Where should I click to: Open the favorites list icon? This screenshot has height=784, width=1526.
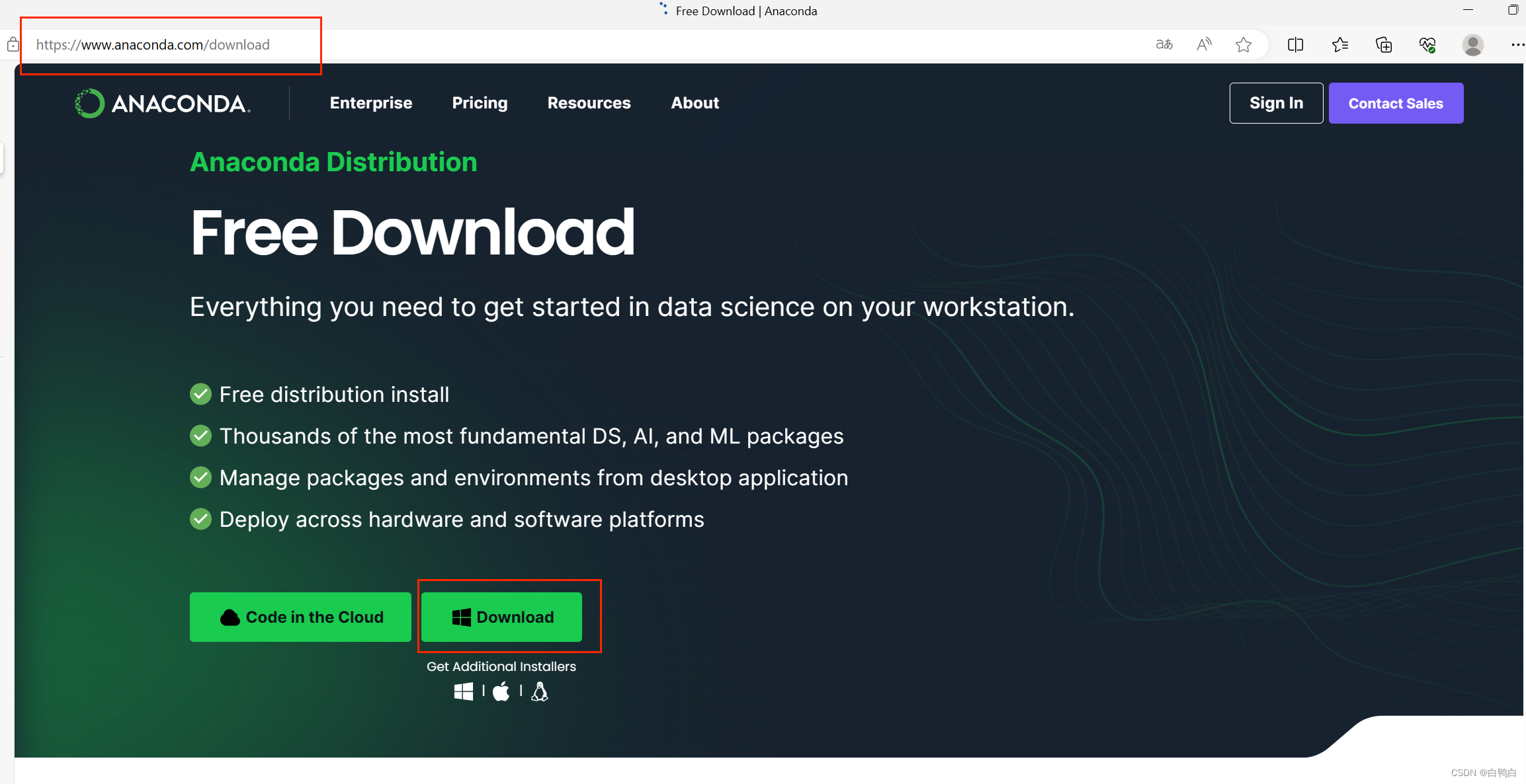(1340, 45)
